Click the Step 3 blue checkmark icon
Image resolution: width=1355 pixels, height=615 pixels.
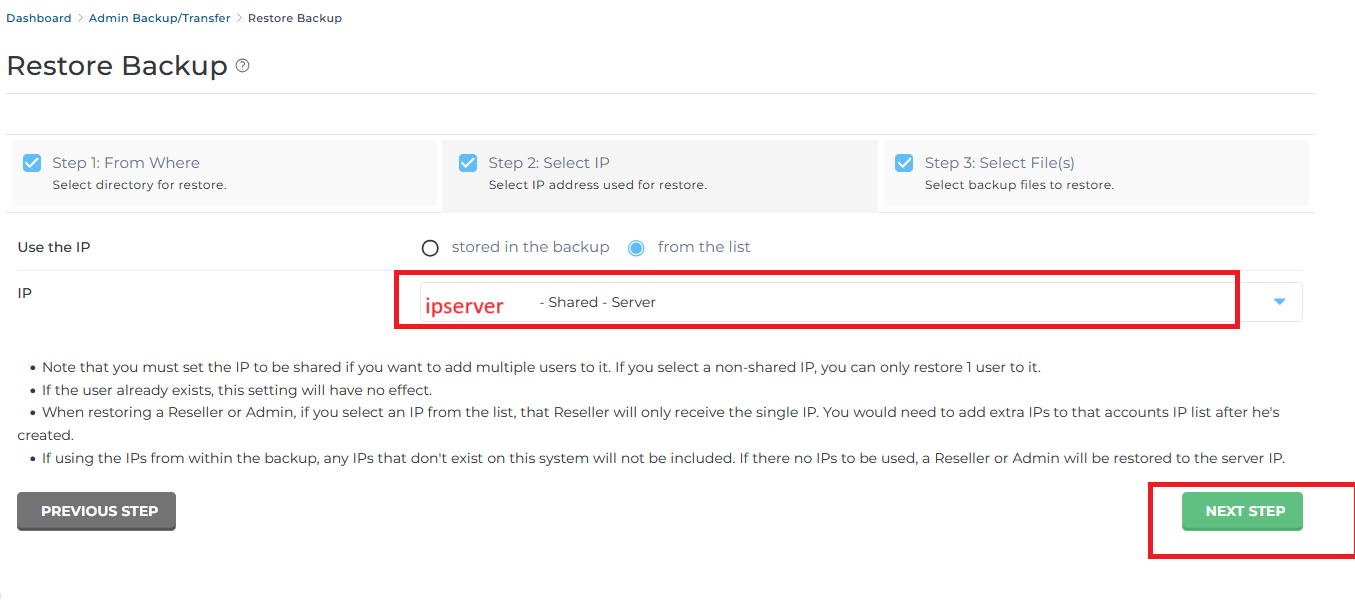coord(904,163)
